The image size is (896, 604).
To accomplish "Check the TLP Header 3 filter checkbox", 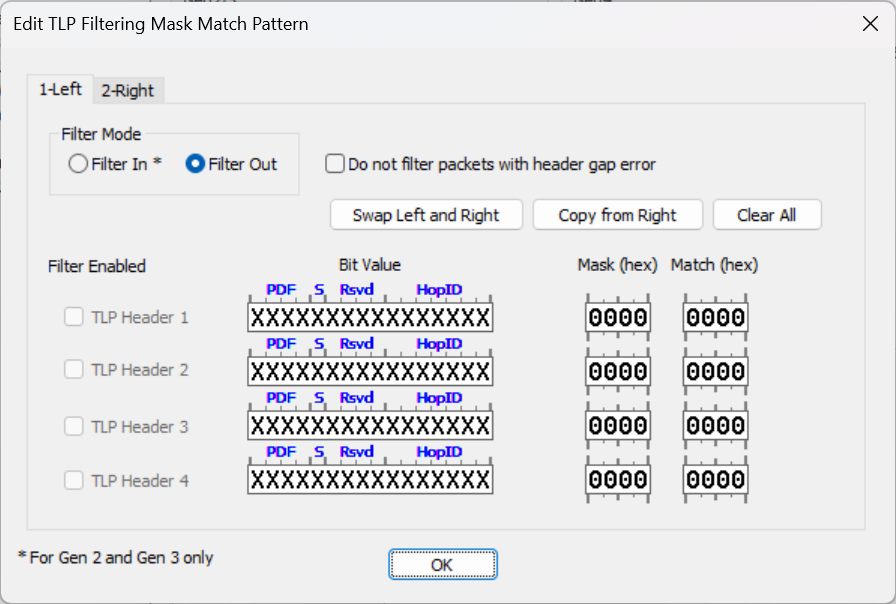I will (74, 426).
